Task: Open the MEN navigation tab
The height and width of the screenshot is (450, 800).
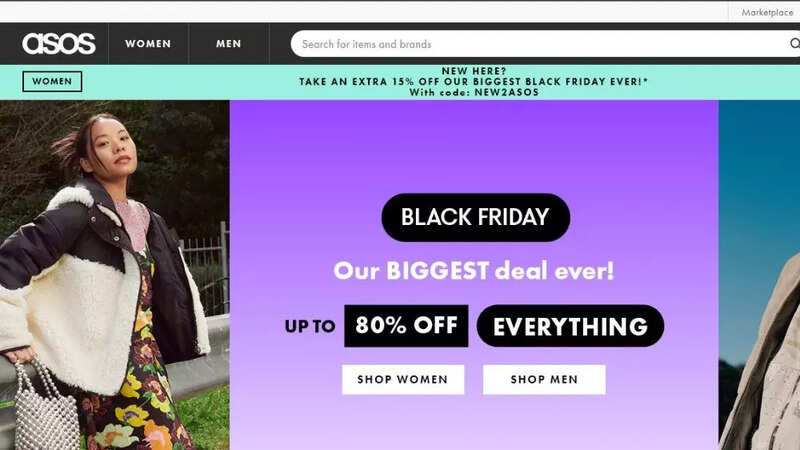Action: coord(229,44)
